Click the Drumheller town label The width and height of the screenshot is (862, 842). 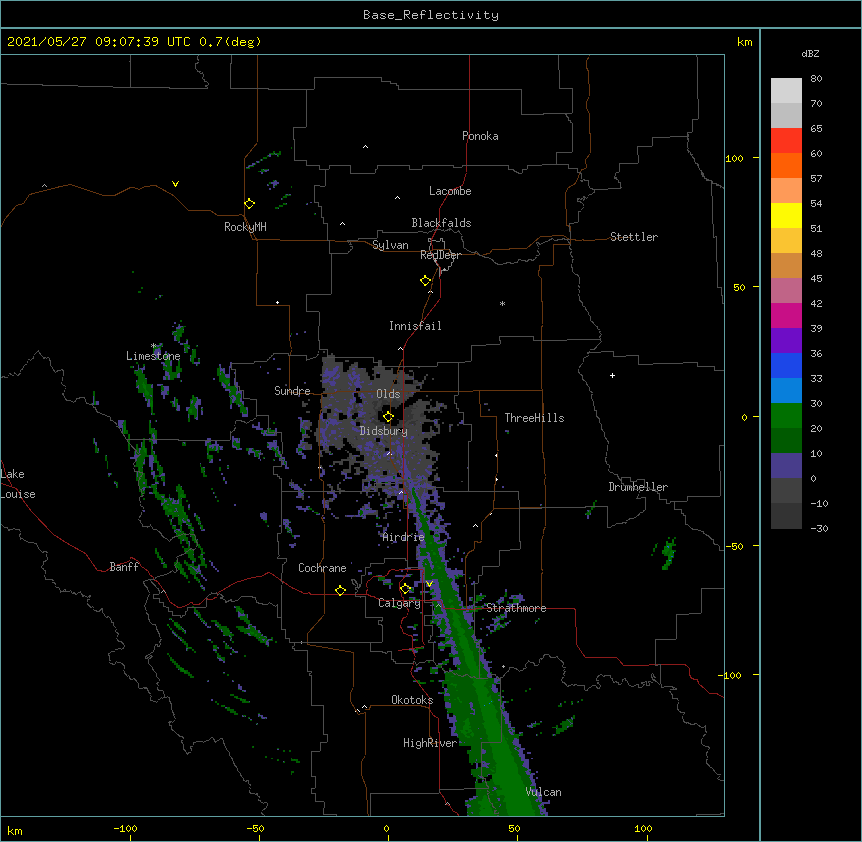pos(638,487)
